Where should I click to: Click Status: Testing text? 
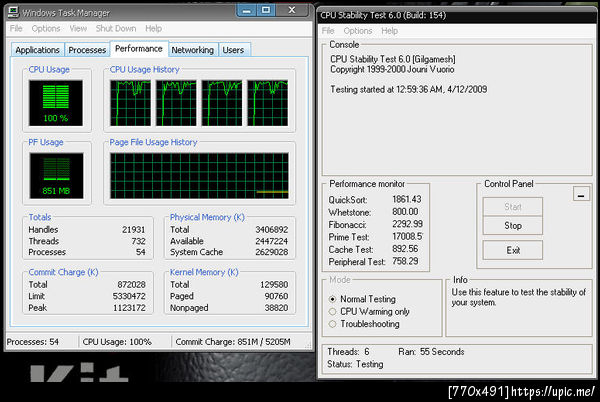pos(355,365)
